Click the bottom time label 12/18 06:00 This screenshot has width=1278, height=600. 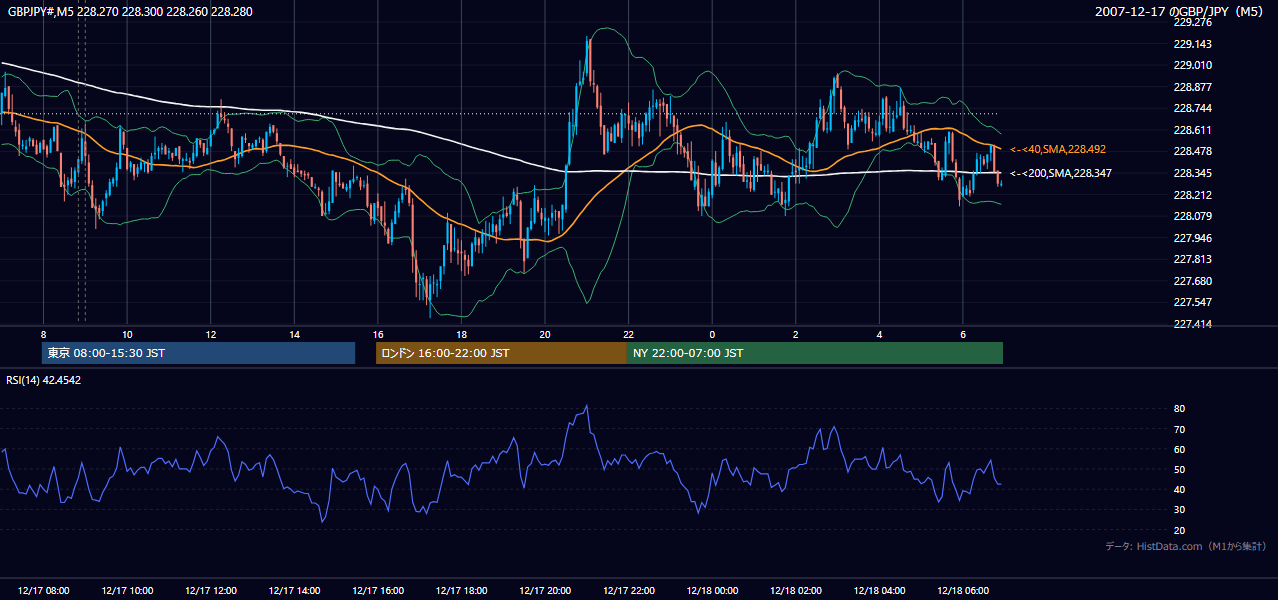[x=963, y=591]
